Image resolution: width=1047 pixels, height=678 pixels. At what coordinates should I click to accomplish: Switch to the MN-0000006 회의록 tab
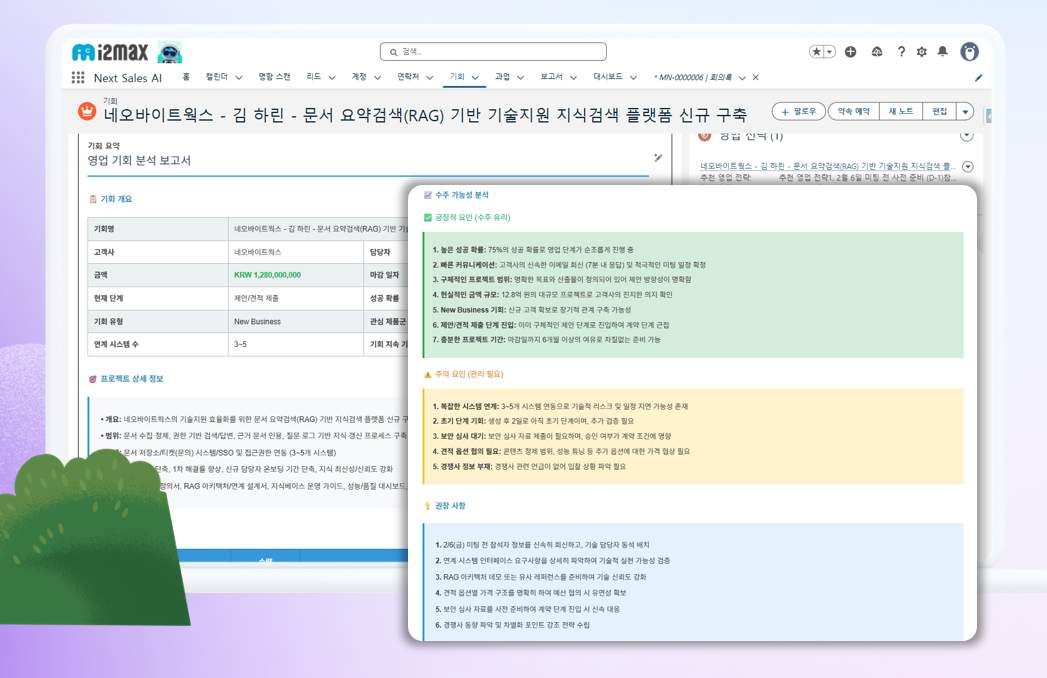pos(693,77)
